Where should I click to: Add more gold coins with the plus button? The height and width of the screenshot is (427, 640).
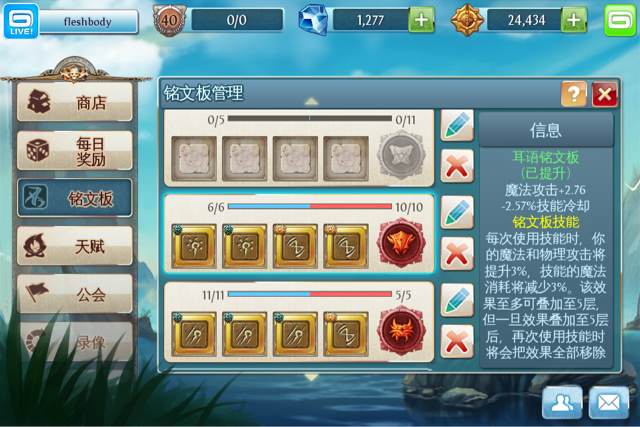[574, 20]
